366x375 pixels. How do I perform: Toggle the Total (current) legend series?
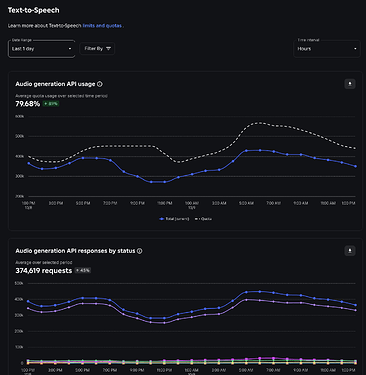tap(174, 219)
